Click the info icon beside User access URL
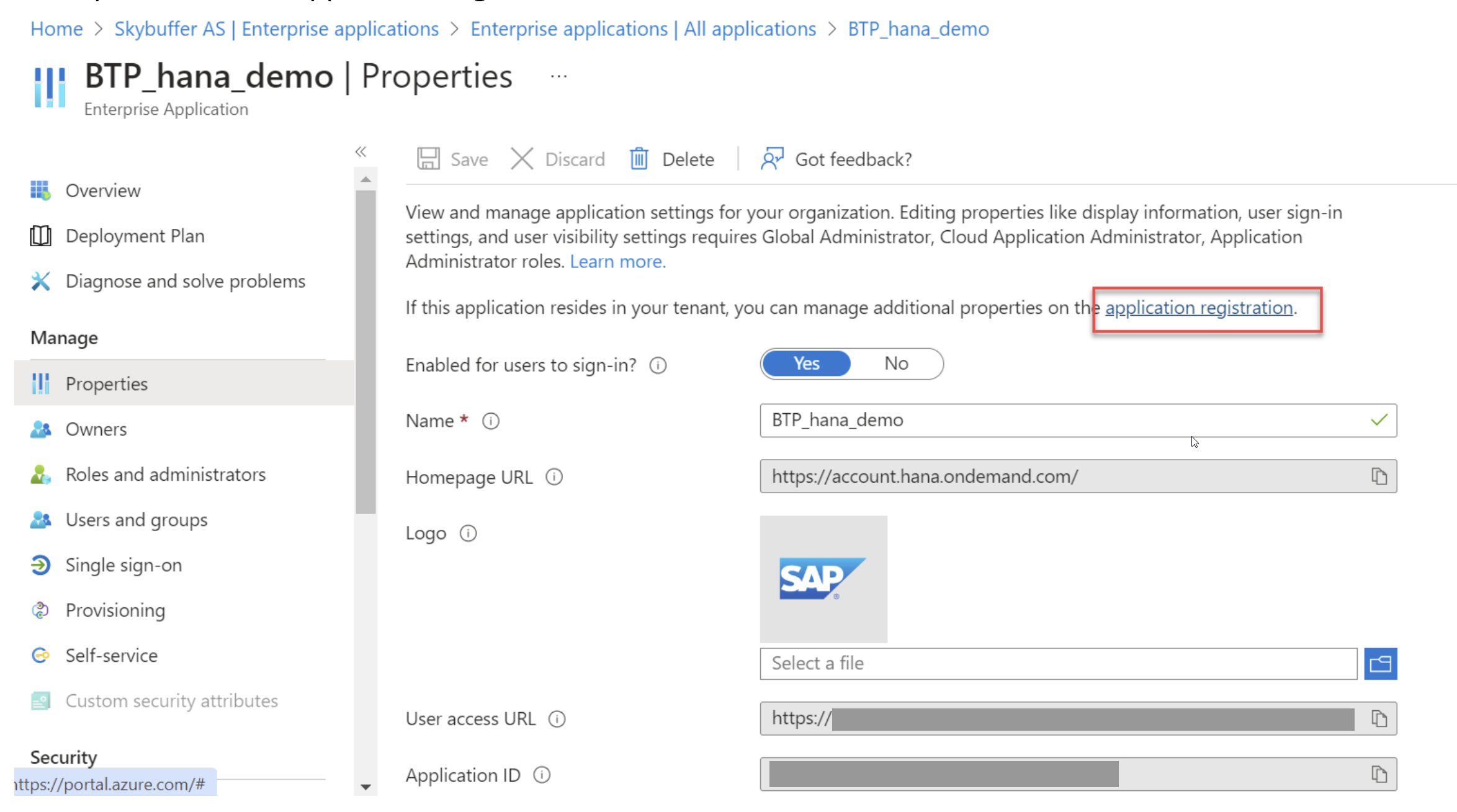 click(557, 719)
